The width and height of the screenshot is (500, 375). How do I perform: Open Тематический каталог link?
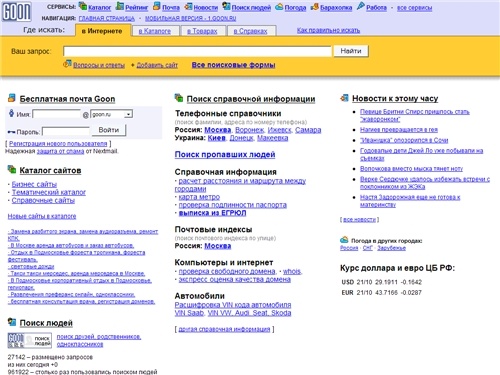click(x=49, y=192)
